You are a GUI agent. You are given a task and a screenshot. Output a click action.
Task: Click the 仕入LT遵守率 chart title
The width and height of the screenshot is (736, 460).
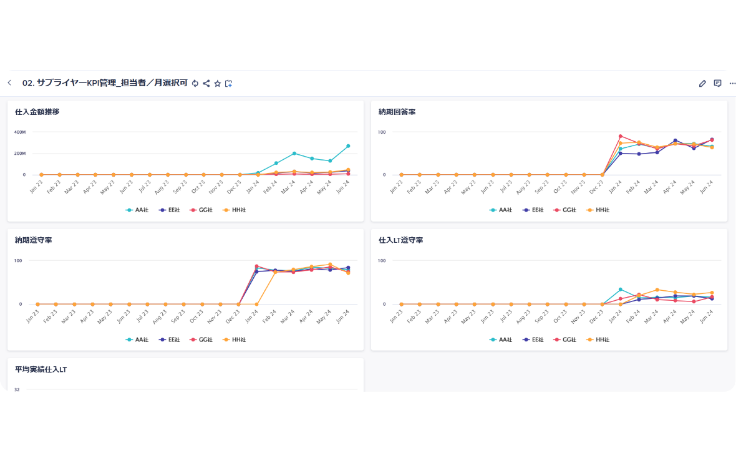401,240
